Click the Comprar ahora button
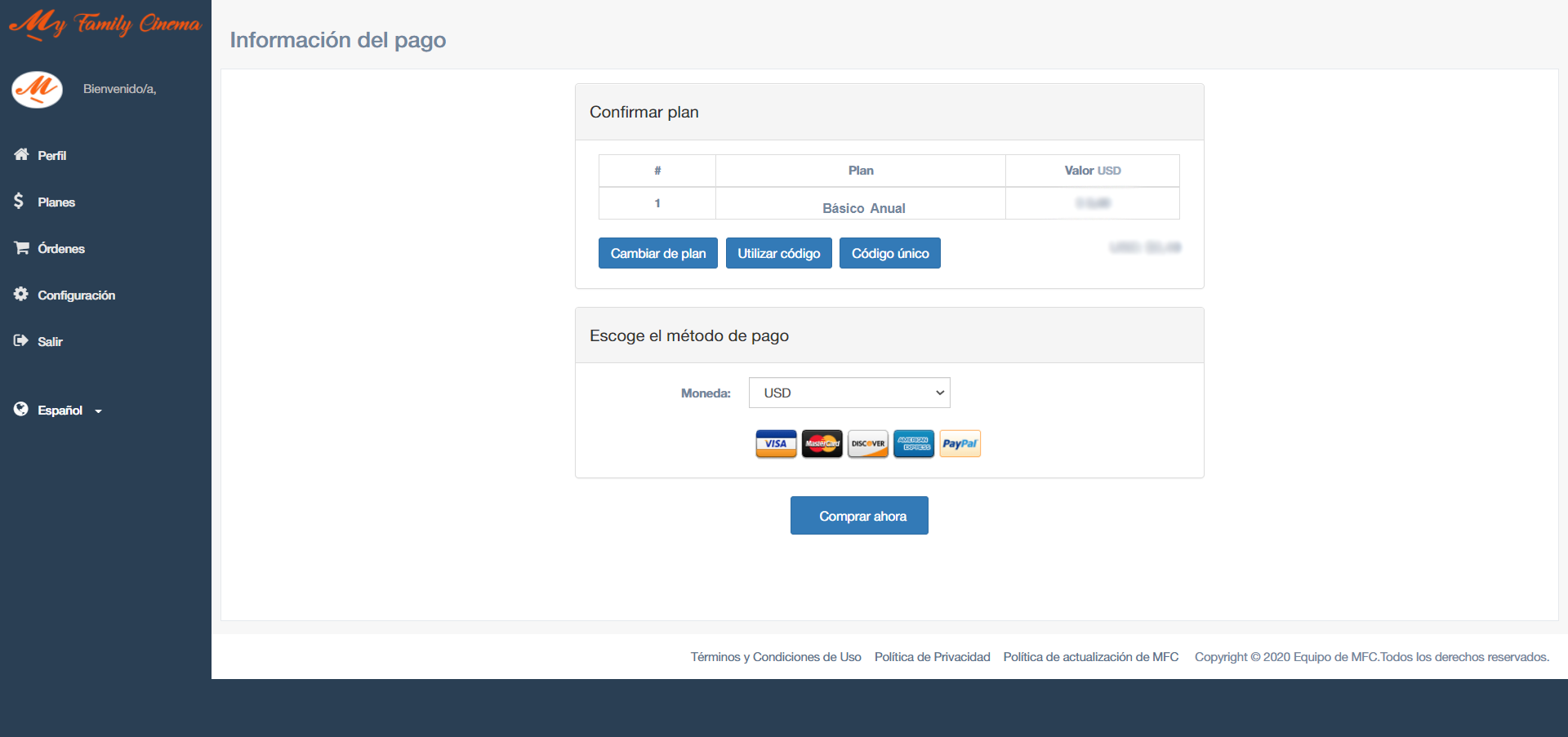1568x737 pixels. tap(859, 516)
